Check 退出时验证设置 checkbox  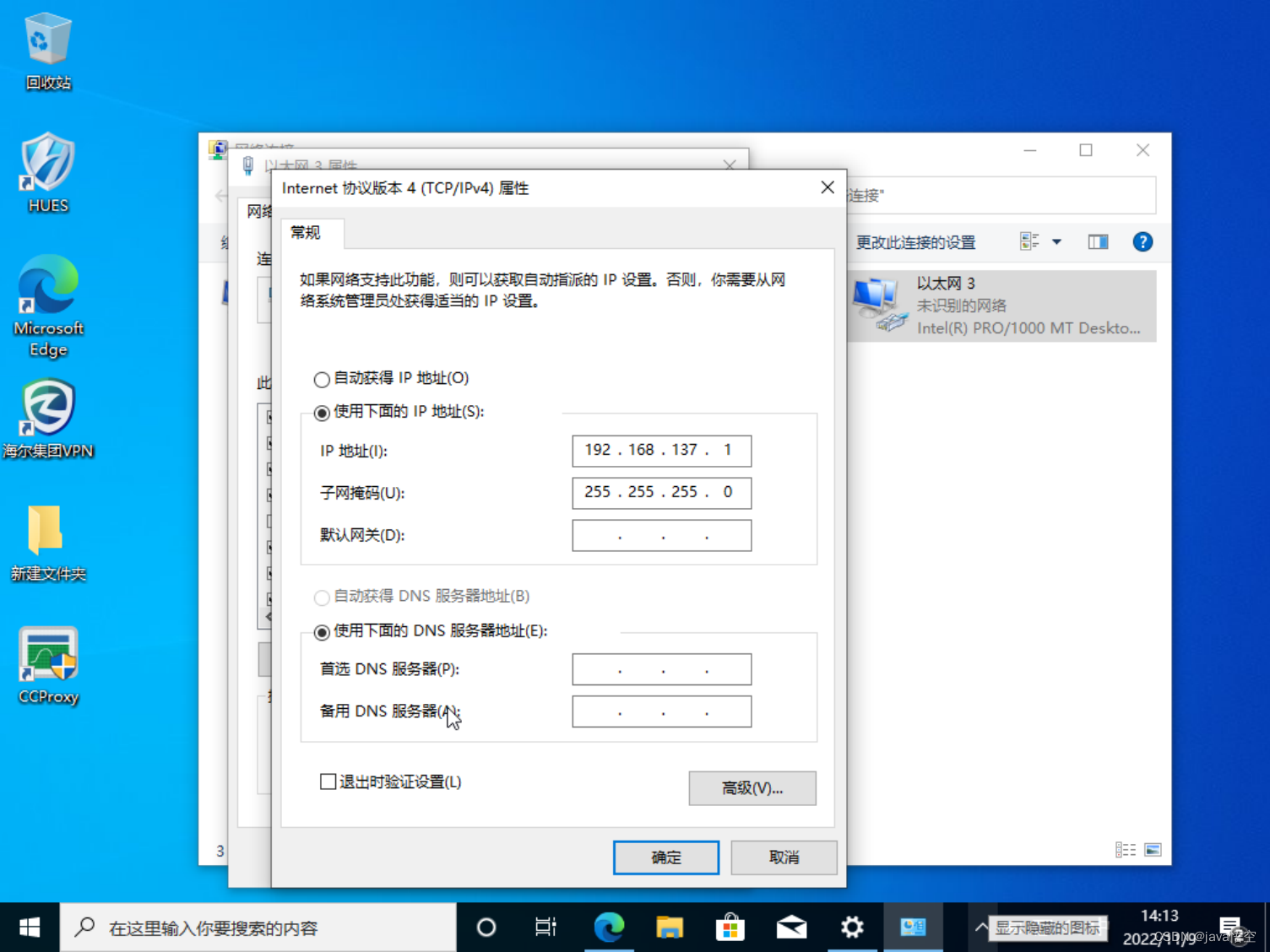328,782
